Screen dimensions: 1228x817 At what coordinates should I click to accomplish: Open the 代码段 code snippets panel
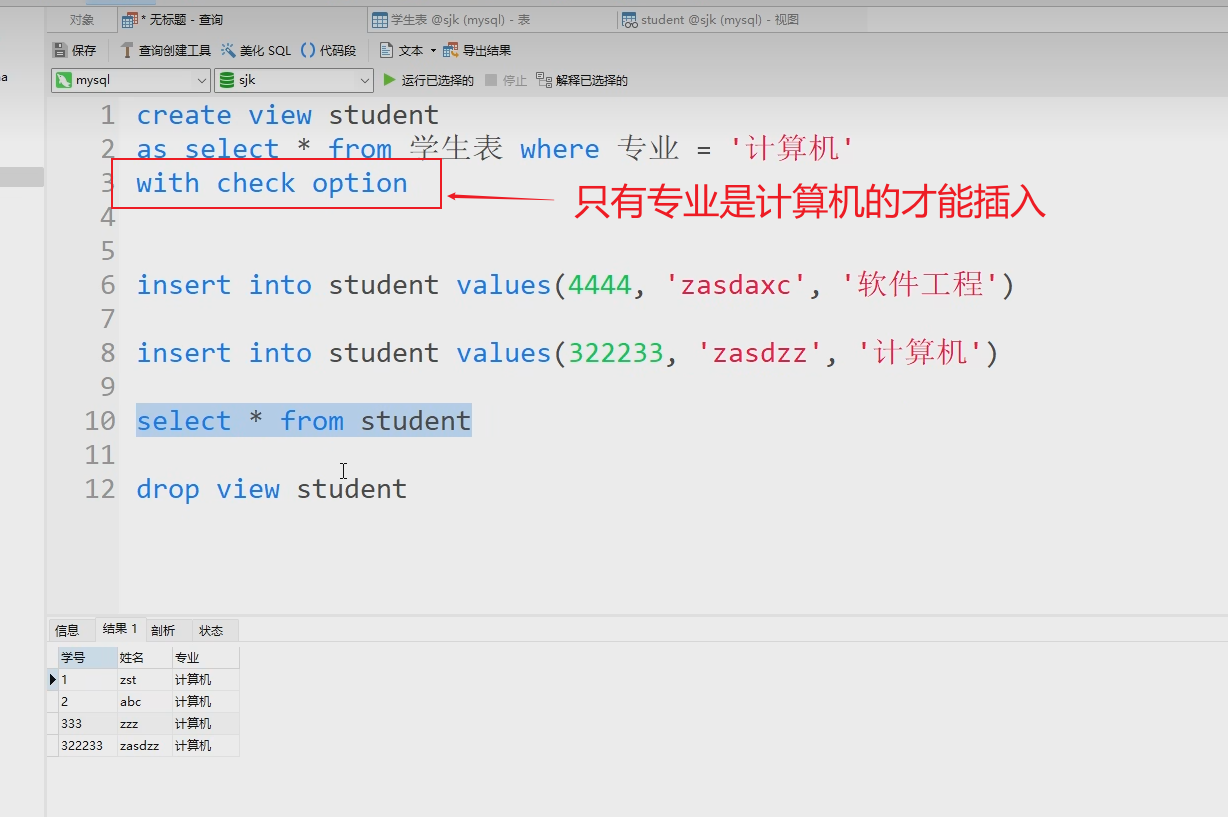(328, 50)
